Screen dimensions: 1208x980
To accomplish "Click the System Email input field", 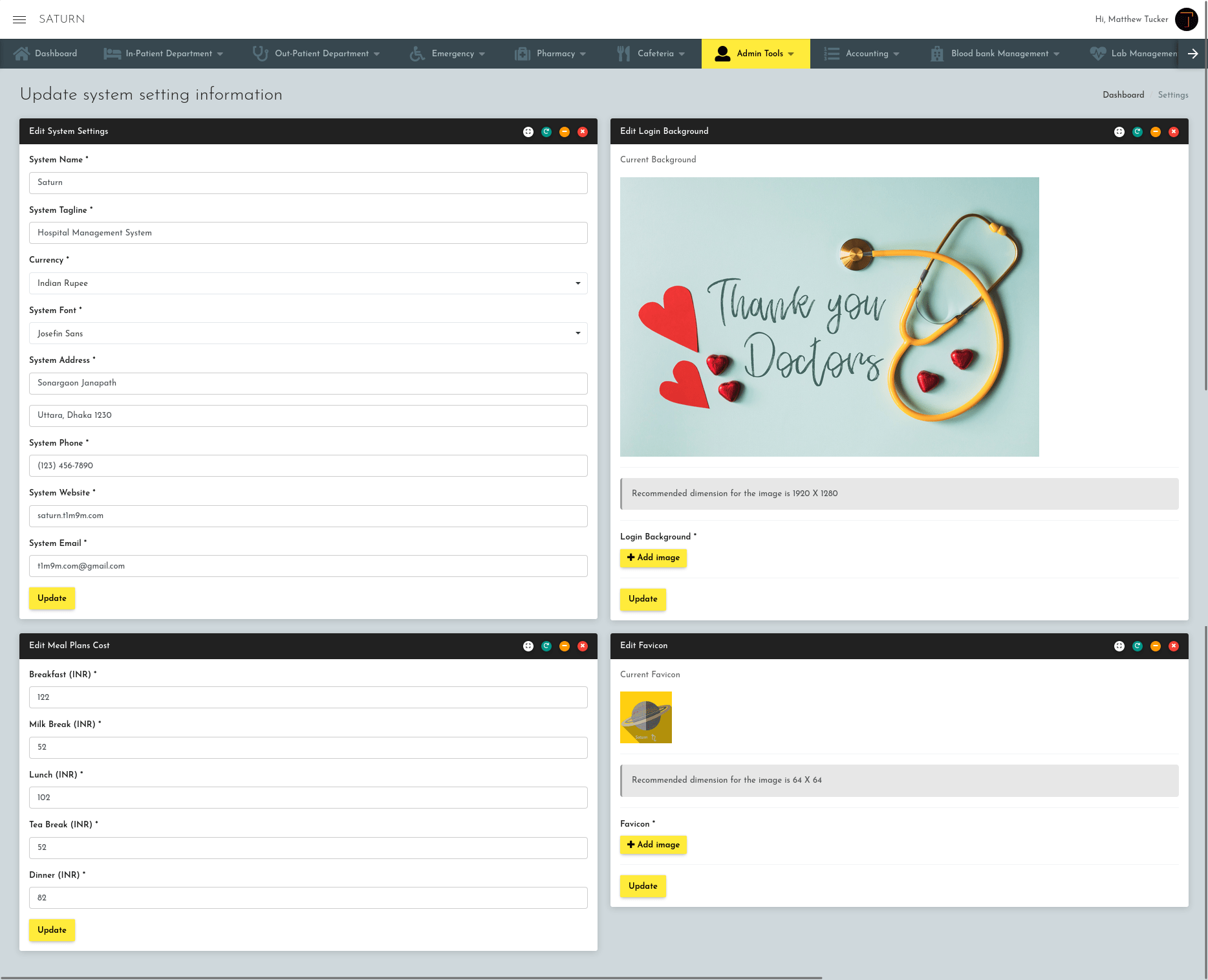I will pos(308,566).
